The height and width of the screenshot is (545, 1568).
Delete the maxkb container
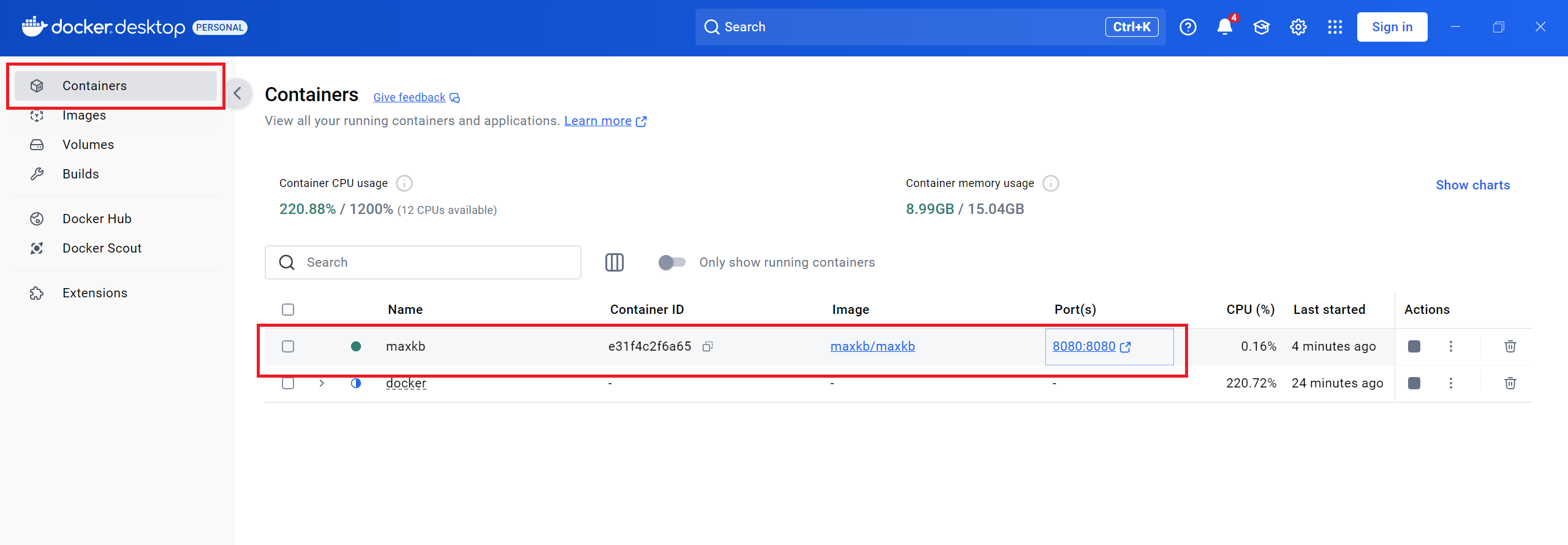click(x=1510, y=346)
